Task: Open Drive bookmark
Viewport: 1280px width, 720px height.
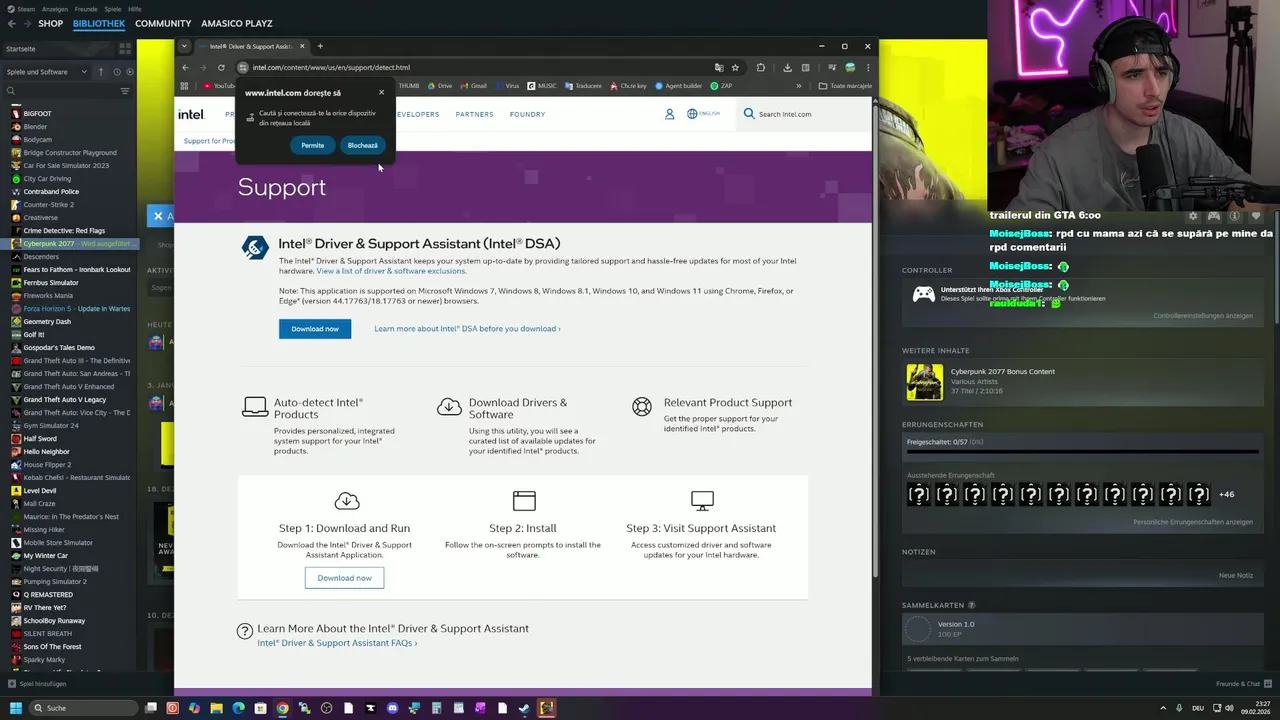Action: [440, 86]
